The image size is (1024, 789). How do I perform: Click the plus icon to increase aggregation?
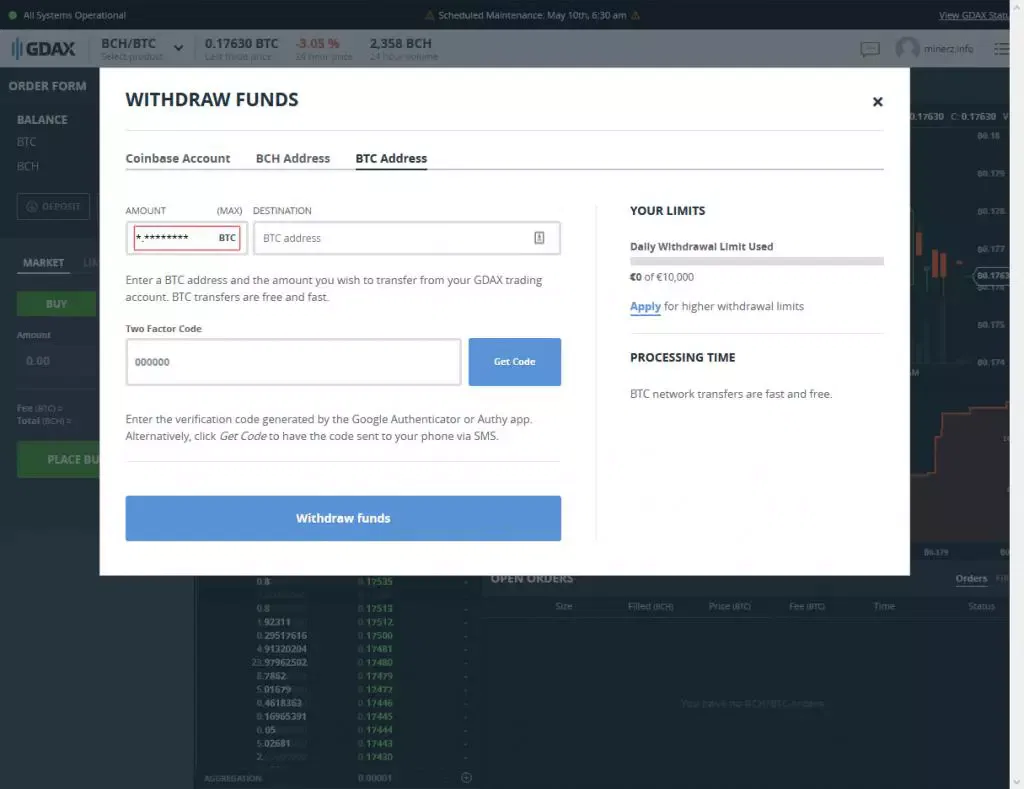[x=465, y=778]
